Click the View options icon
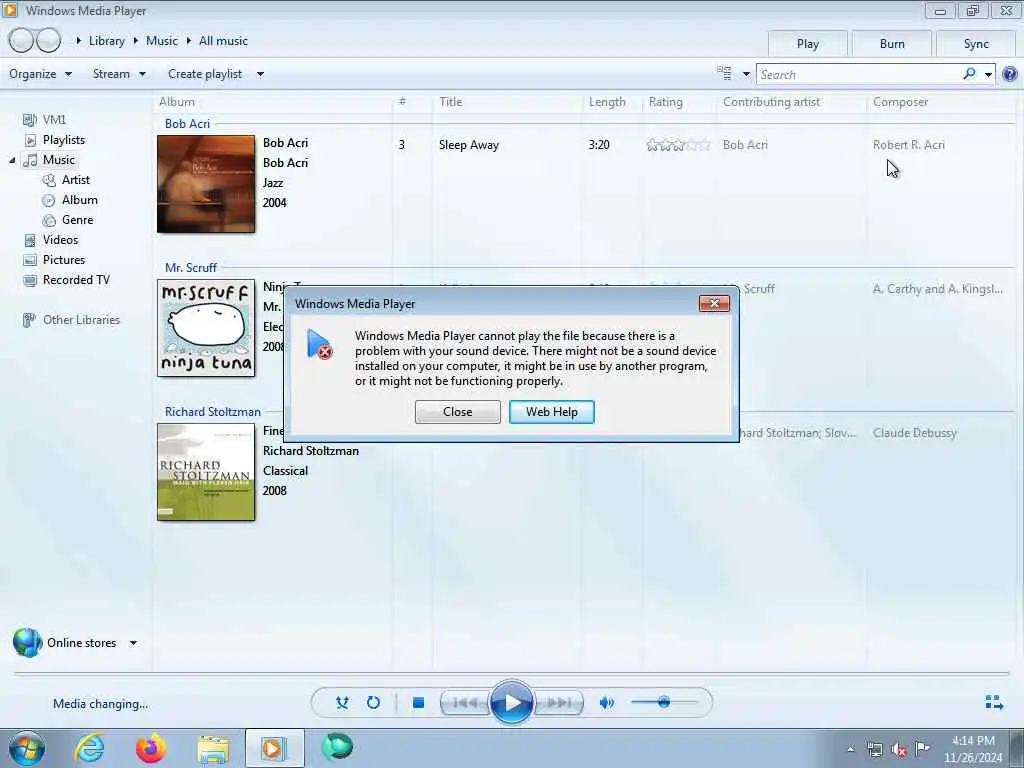This screenshot has height=768, width=1024. [x=724, y=73]
